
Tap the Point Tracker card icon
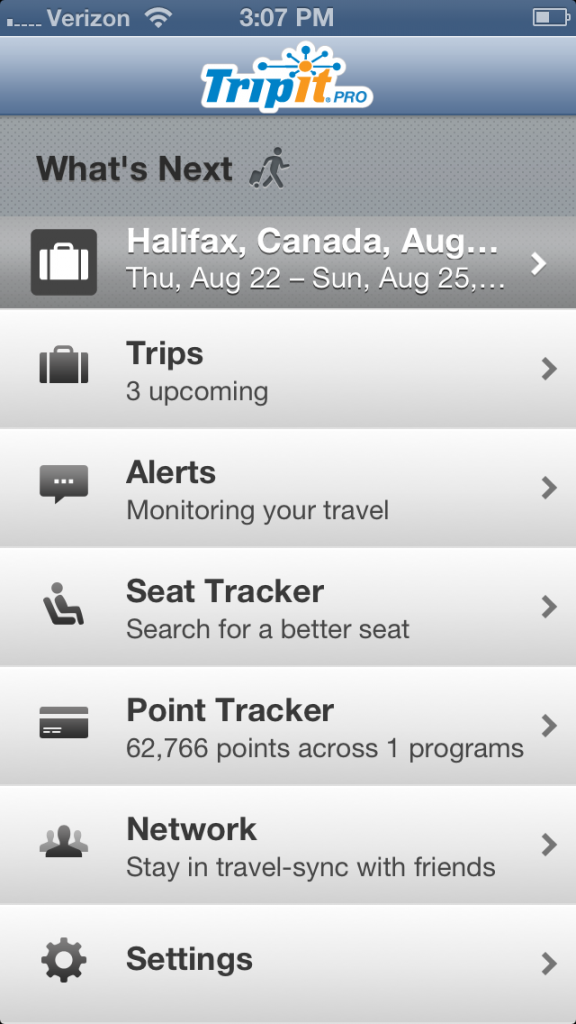(63, 724)
